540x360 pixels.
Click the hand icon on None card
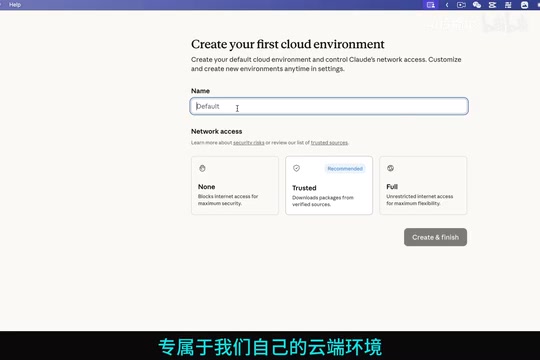202,168
